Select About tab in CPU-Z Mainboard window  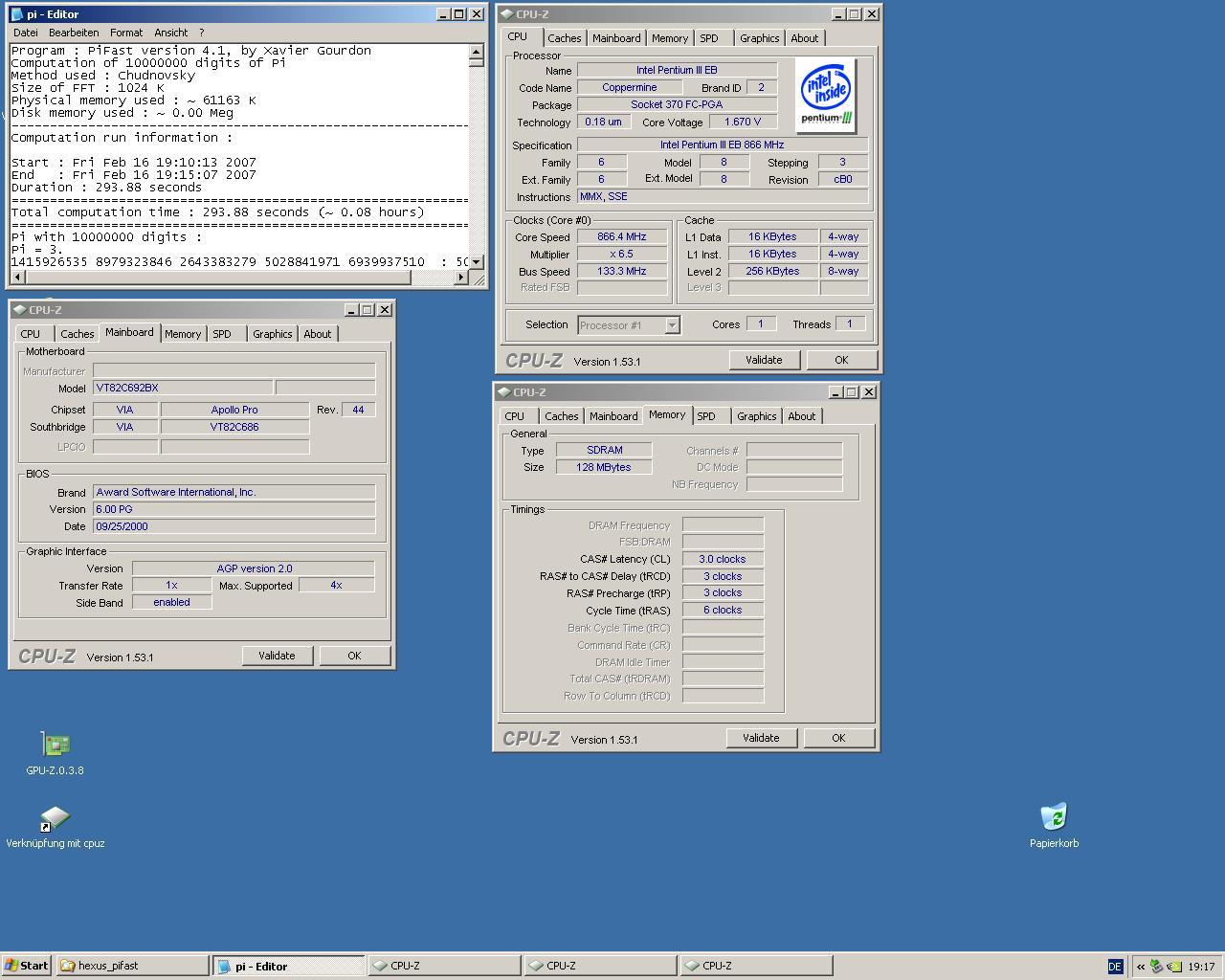[x=318, y=334]
